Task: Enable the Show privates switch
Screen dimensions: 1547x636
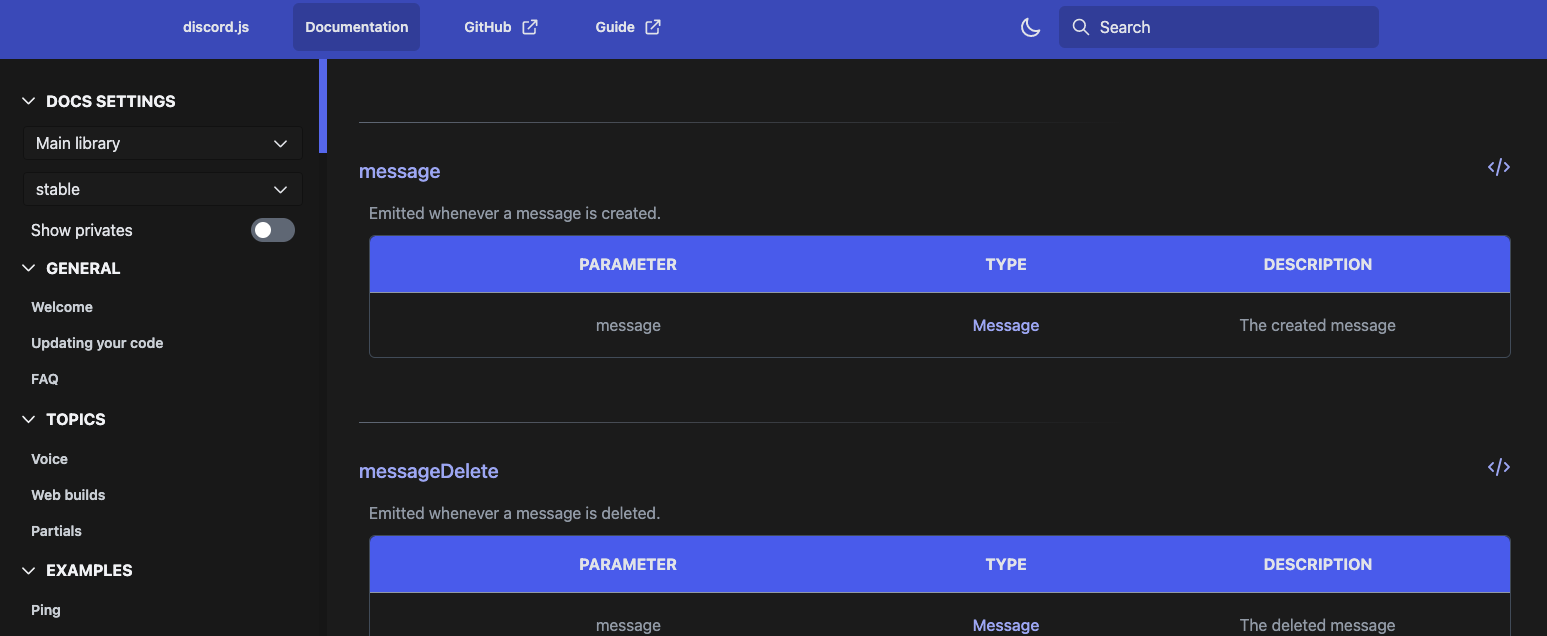Action: tap(272, 230)
